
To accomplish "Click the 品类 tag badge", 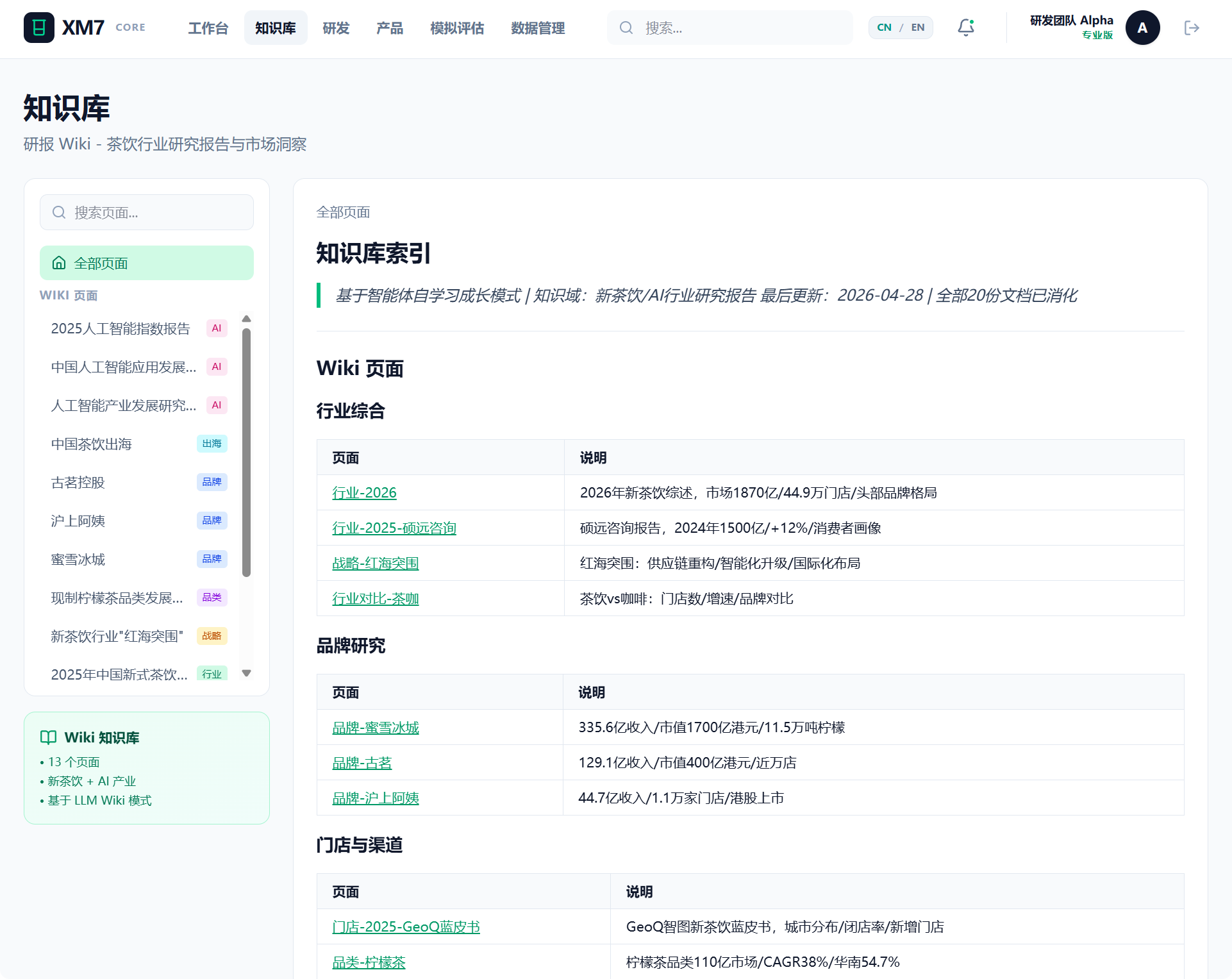I will [212, 598].
